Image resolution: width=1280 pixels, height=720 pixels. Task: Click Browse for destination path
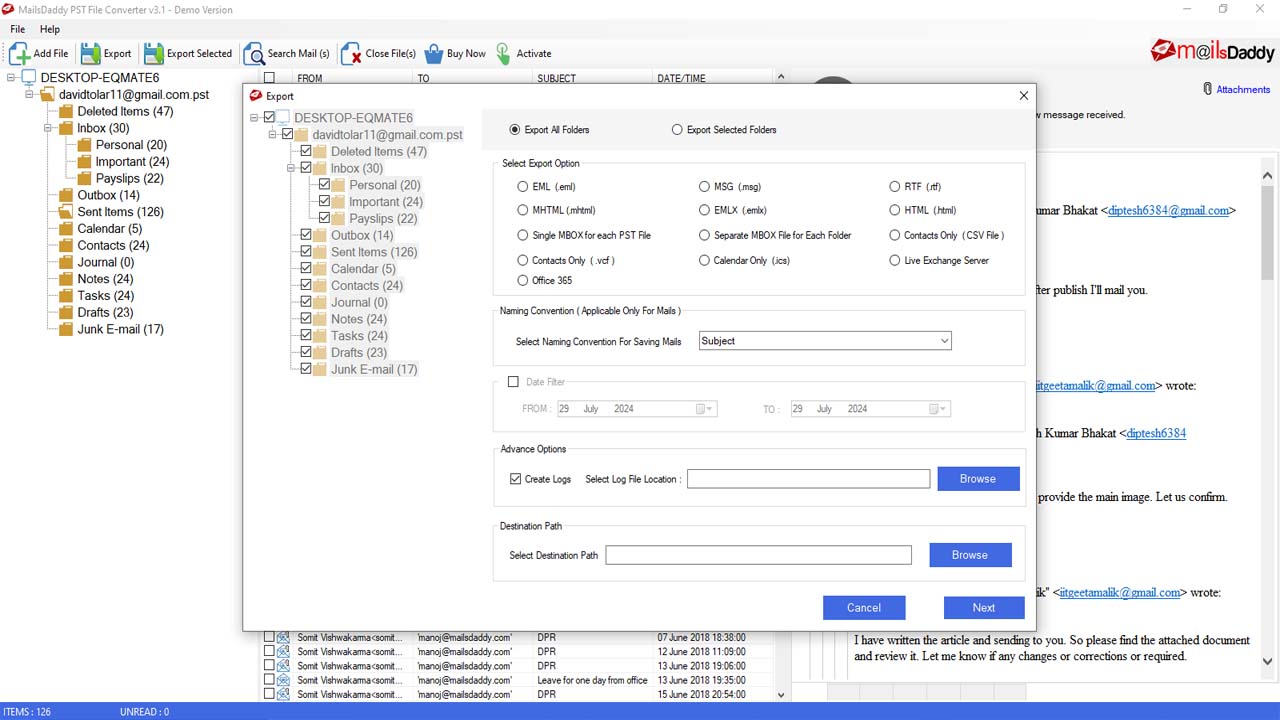click(970, 555)
